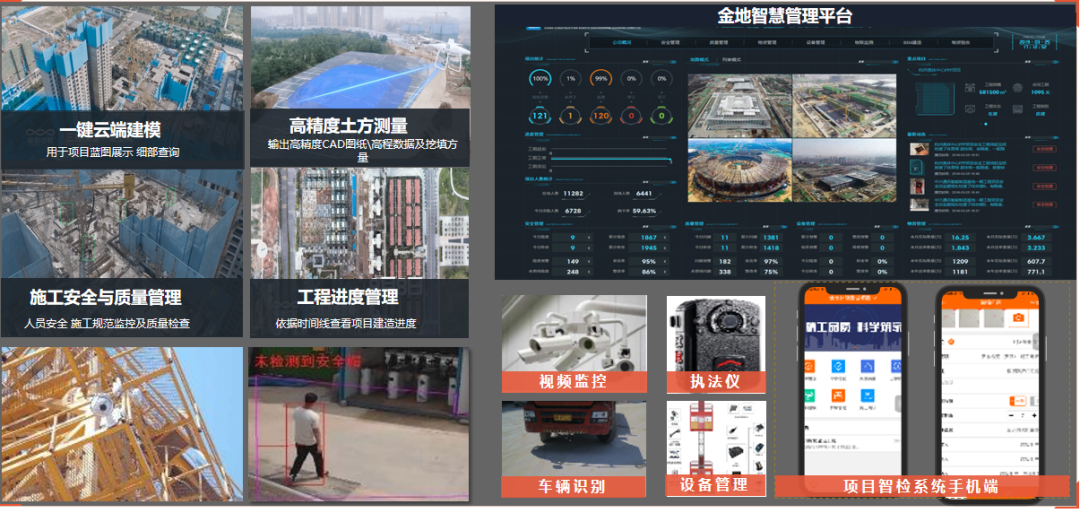1080x513 pixels.
Task: Expand the chevron beside the 1945 value
Action: point(666,247)
